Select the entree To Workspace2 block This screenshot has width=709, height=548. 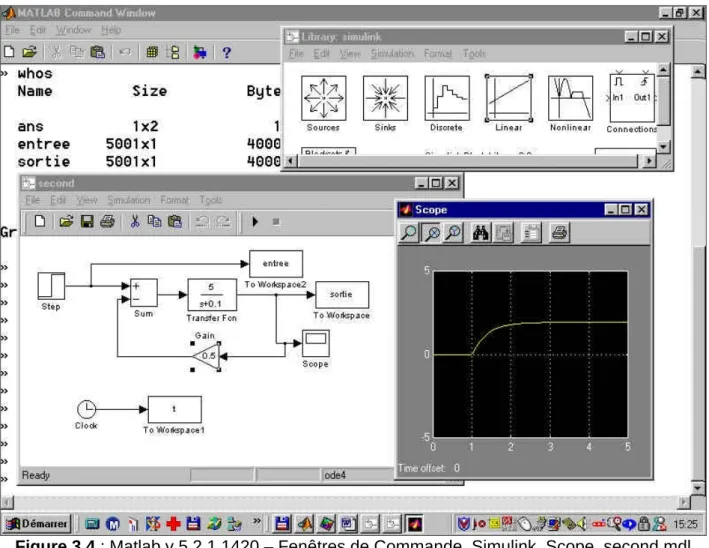pyautogui.click(x=276, y=264)
